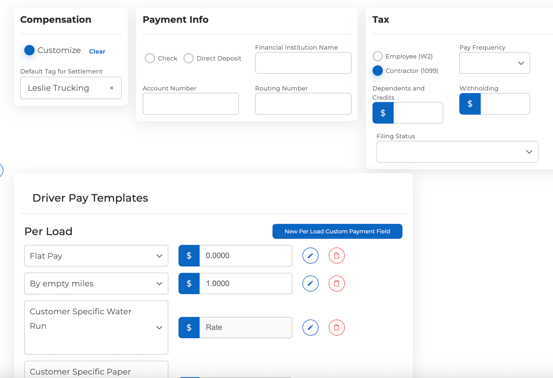Focus the Financial Institution Name field
Viewport: 553px width, 378px height.
tap(303, 63)
